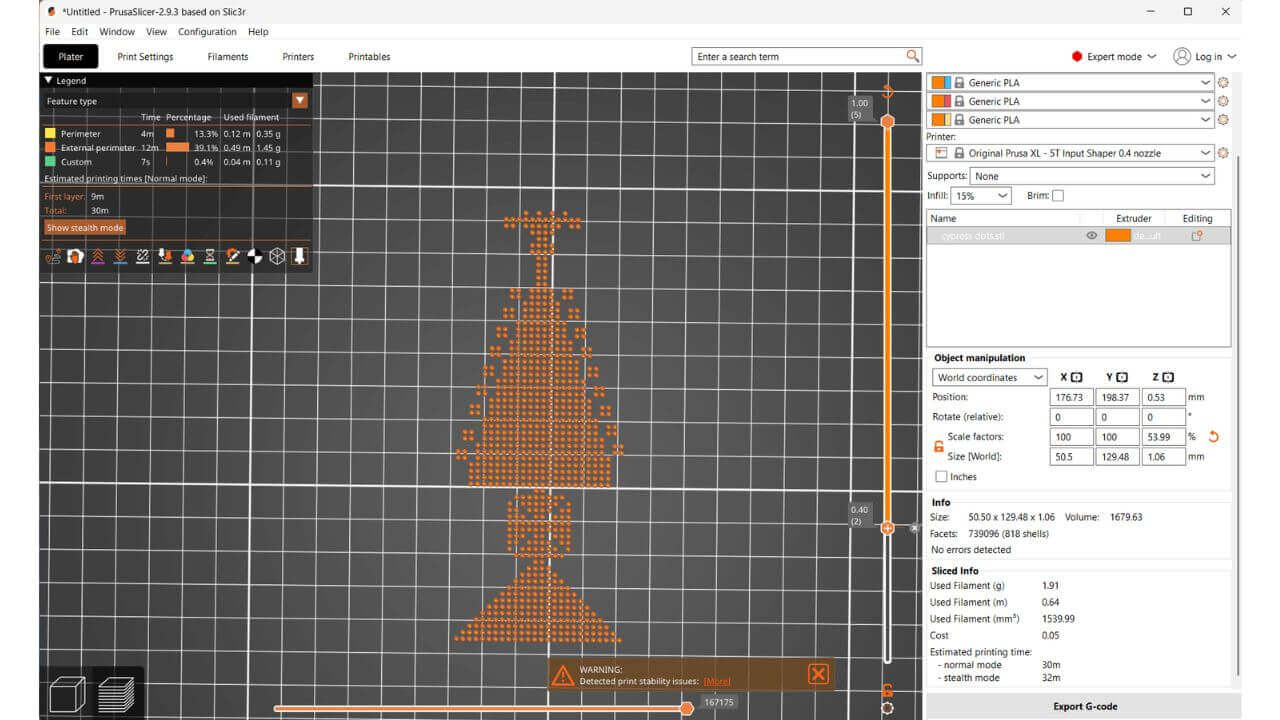The height and width of the screenshot is (720, 1280).
Task: Click the extruder orange color swatch for cypress dots.stl
Action: click(1117, 236)
